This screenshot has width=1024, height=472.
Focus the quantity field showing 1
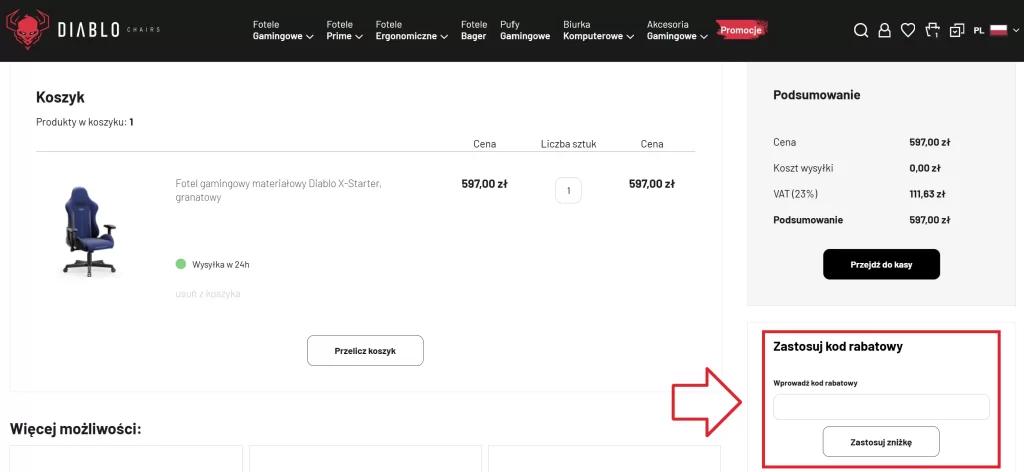(568, 191)
